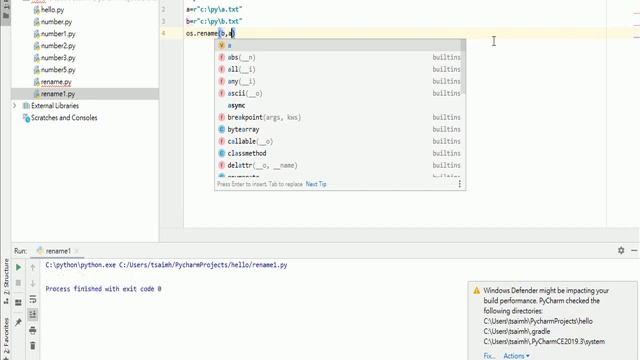The image size is (640, 360).
Task: Click the layout restore icon in Run panel
Action: (18, 303)
